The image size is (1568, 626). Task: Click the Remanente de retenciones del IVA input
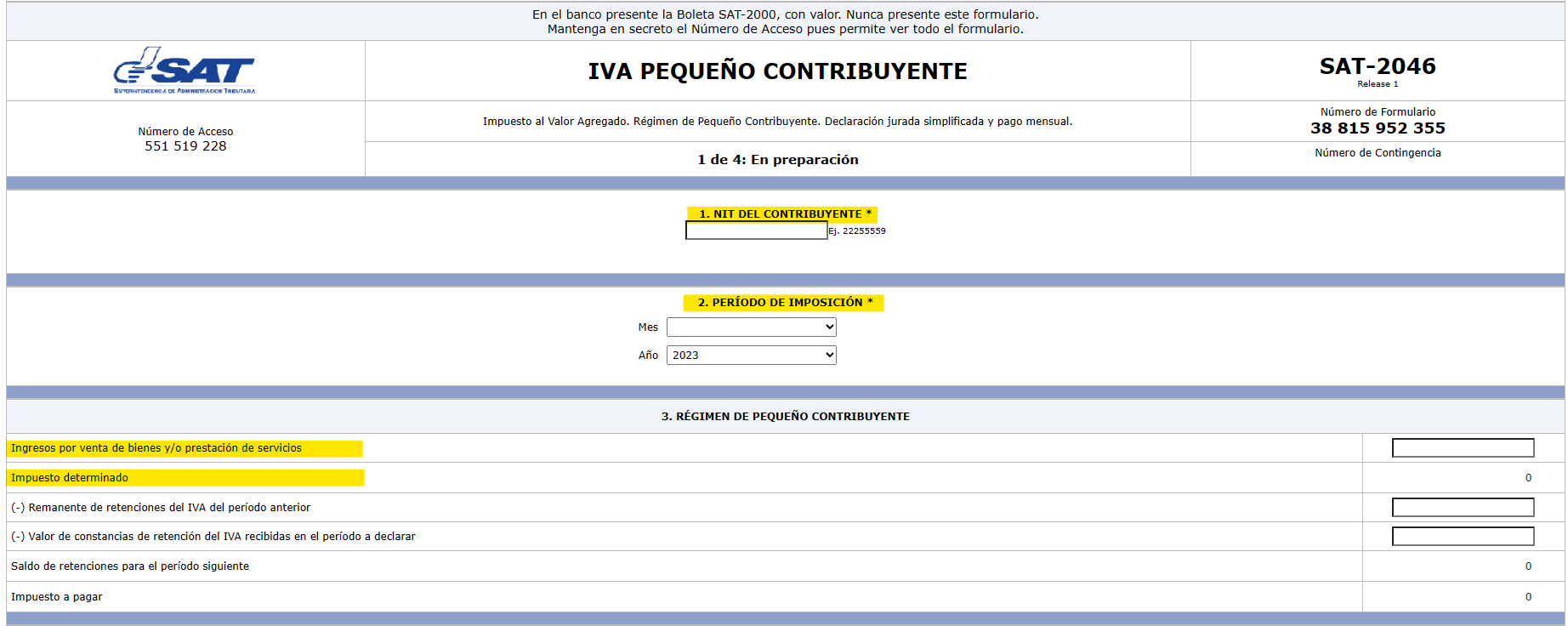click(1463, 508)
